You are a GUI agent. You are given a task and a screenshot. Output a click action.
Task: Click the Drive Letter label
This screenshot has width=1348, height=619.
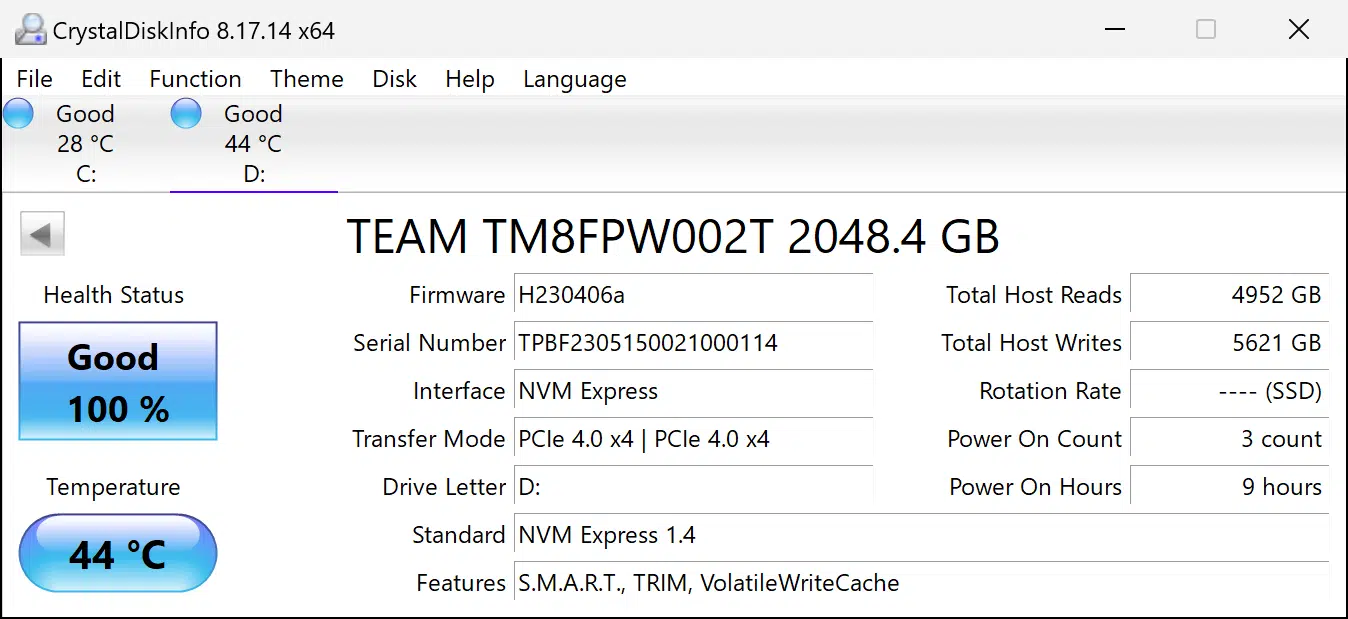(x=444, y=487)
